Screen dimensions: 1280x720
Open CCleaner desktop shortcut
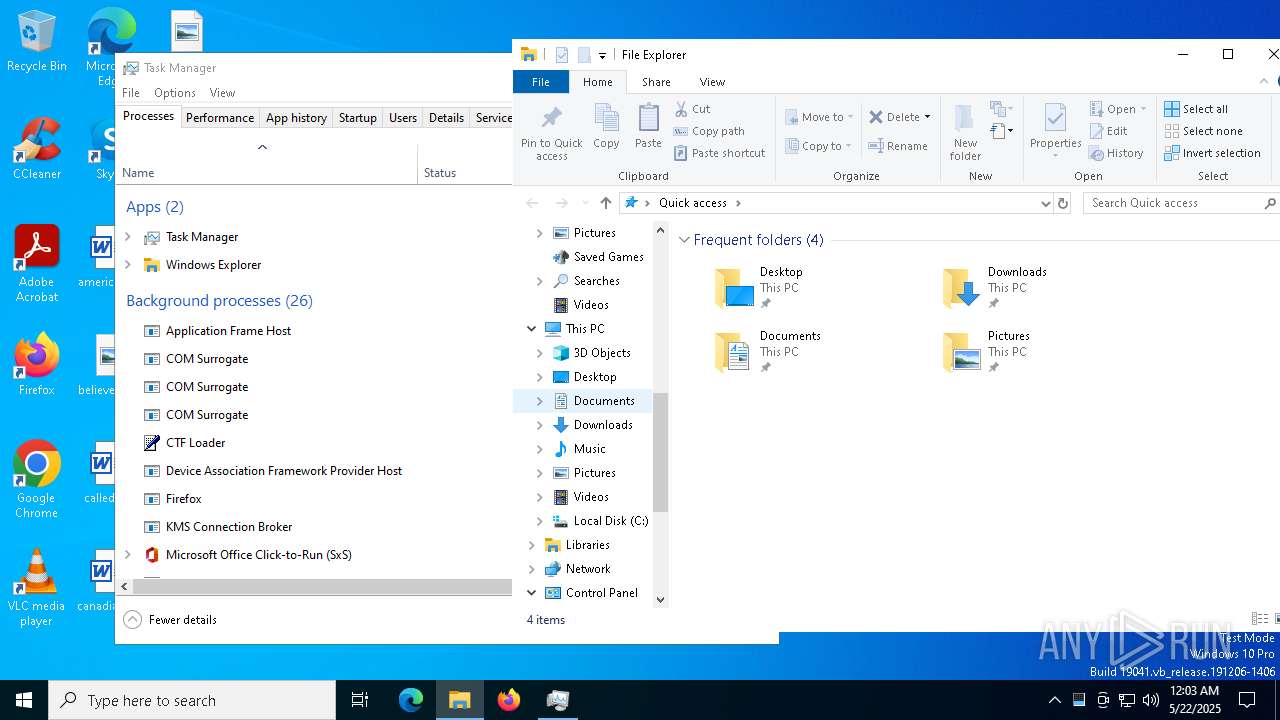[x=37, y=149]
